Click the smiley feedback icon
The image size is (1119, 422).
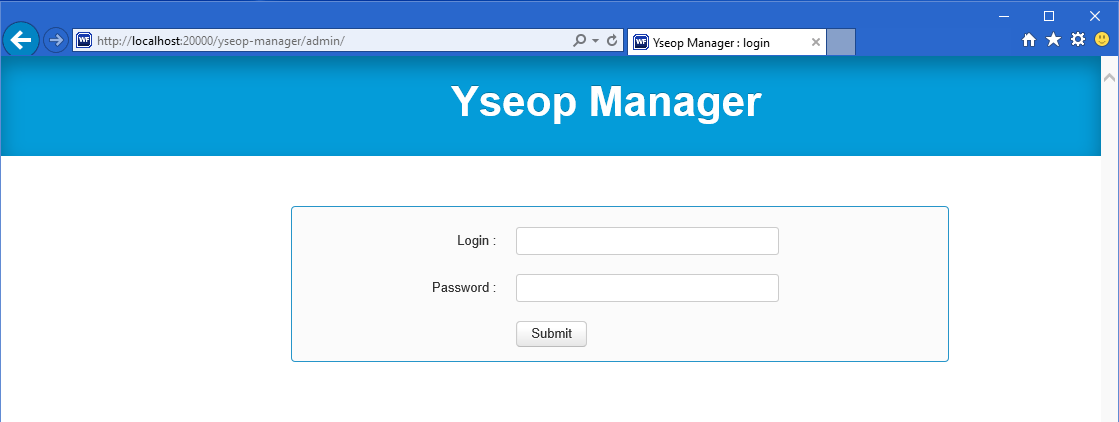click(x=1102, y=40)
